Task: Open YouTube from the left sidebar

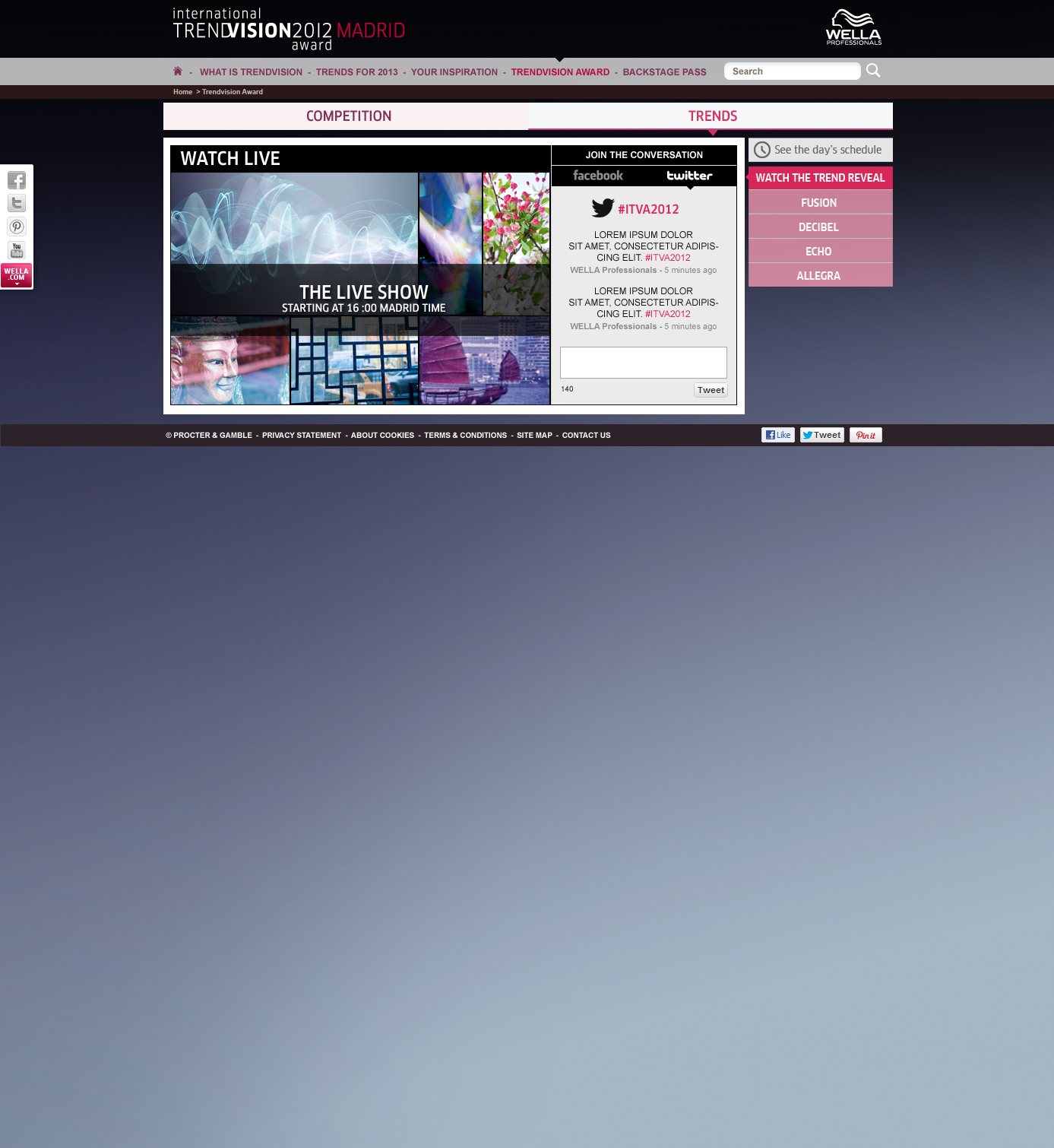Action: pos(17,250)
